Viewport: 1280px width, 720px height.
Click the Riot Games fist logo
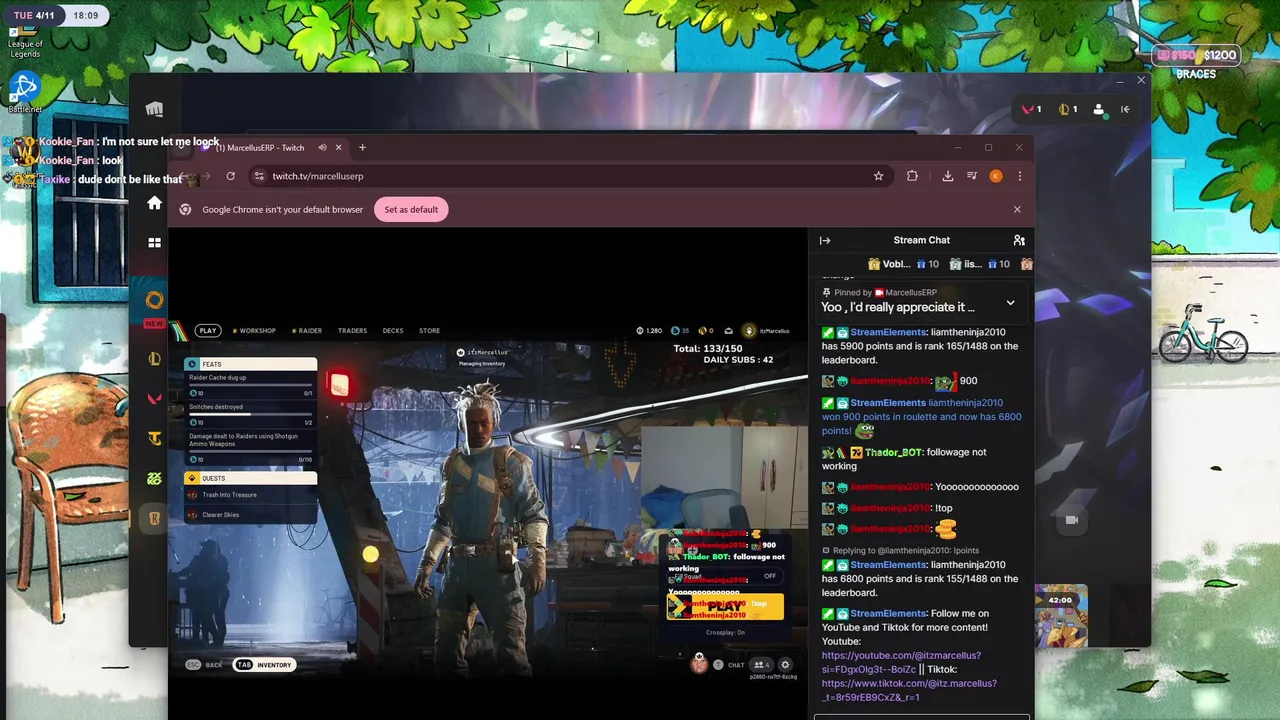(154, 109)
